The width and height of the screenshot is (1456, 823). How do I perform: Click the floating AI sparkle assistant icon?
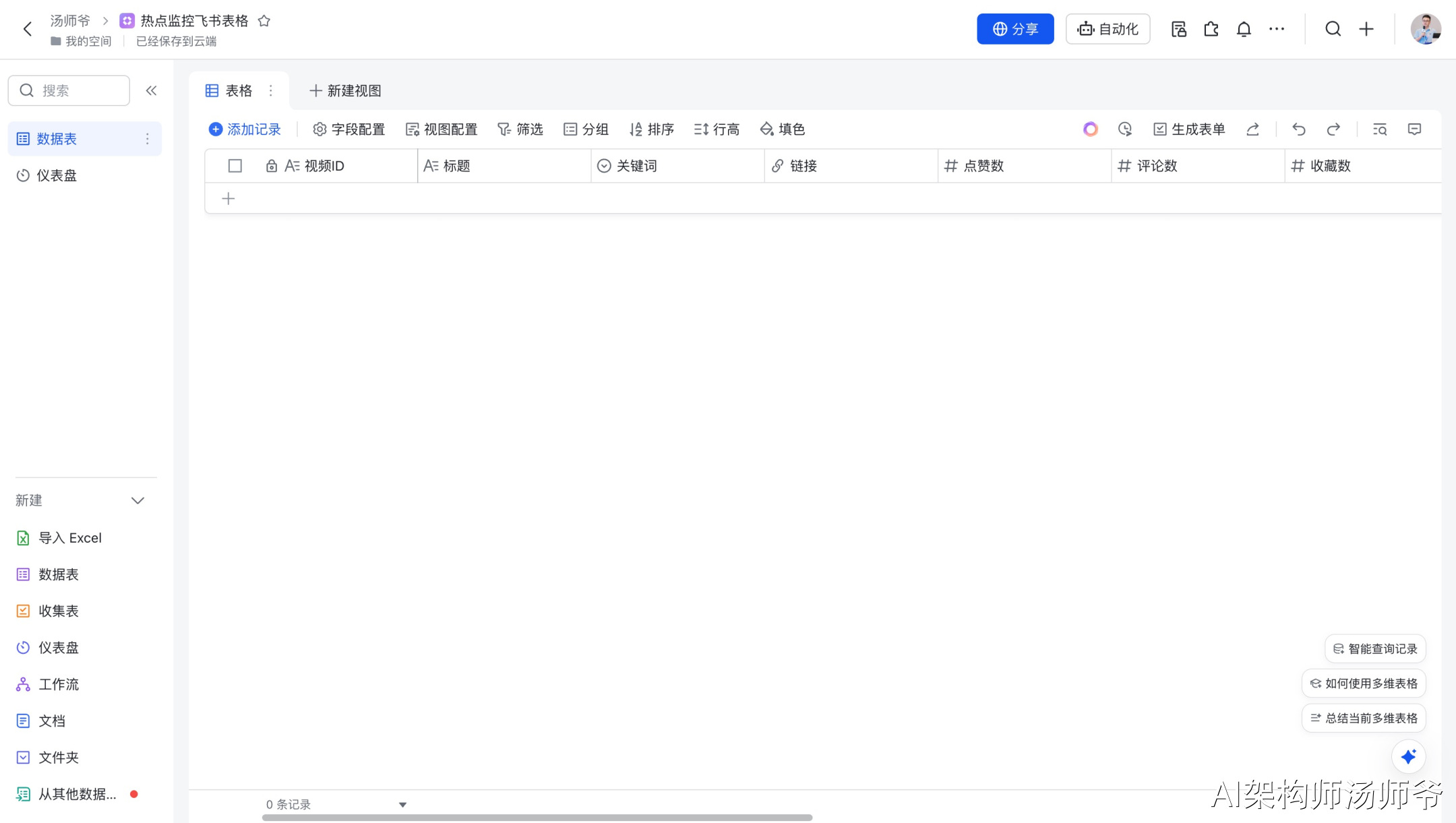[x=1408, y=756]
